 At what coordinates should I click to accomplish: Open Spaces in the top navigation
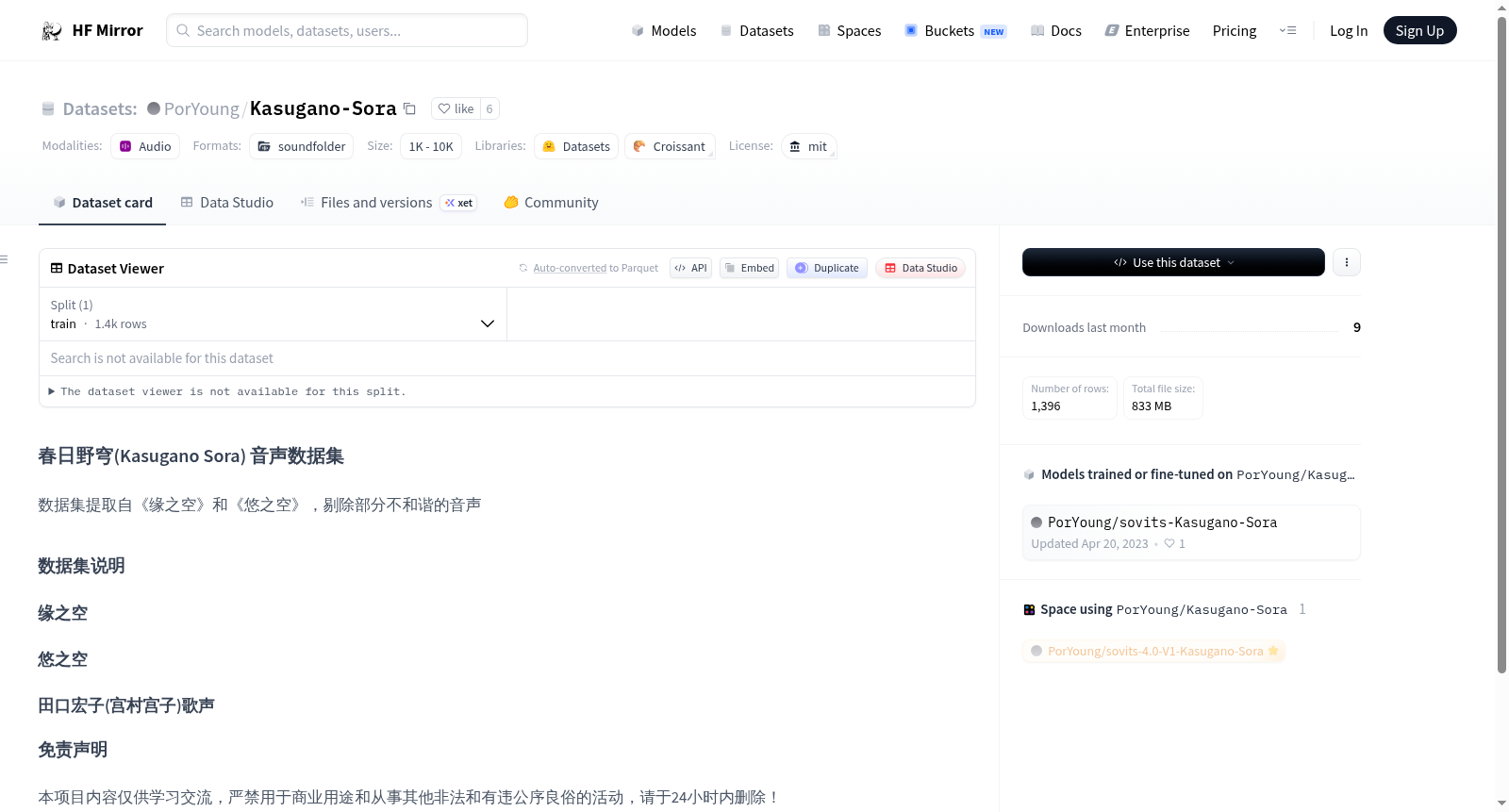point(849,30)
